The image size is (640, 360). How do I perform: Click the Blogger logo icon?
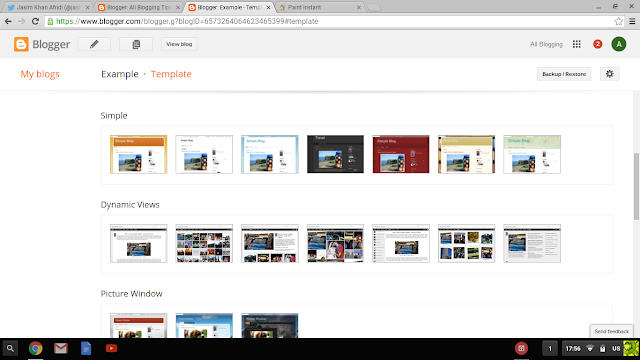click(x=21, y=44)
